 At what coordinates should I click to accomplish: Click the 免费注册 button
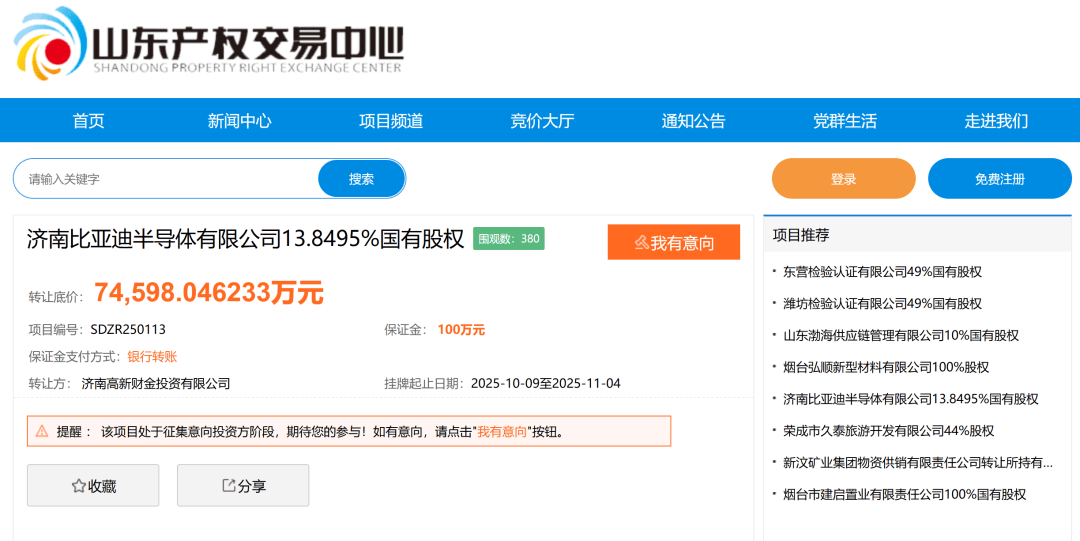[x=1000, y=179]
